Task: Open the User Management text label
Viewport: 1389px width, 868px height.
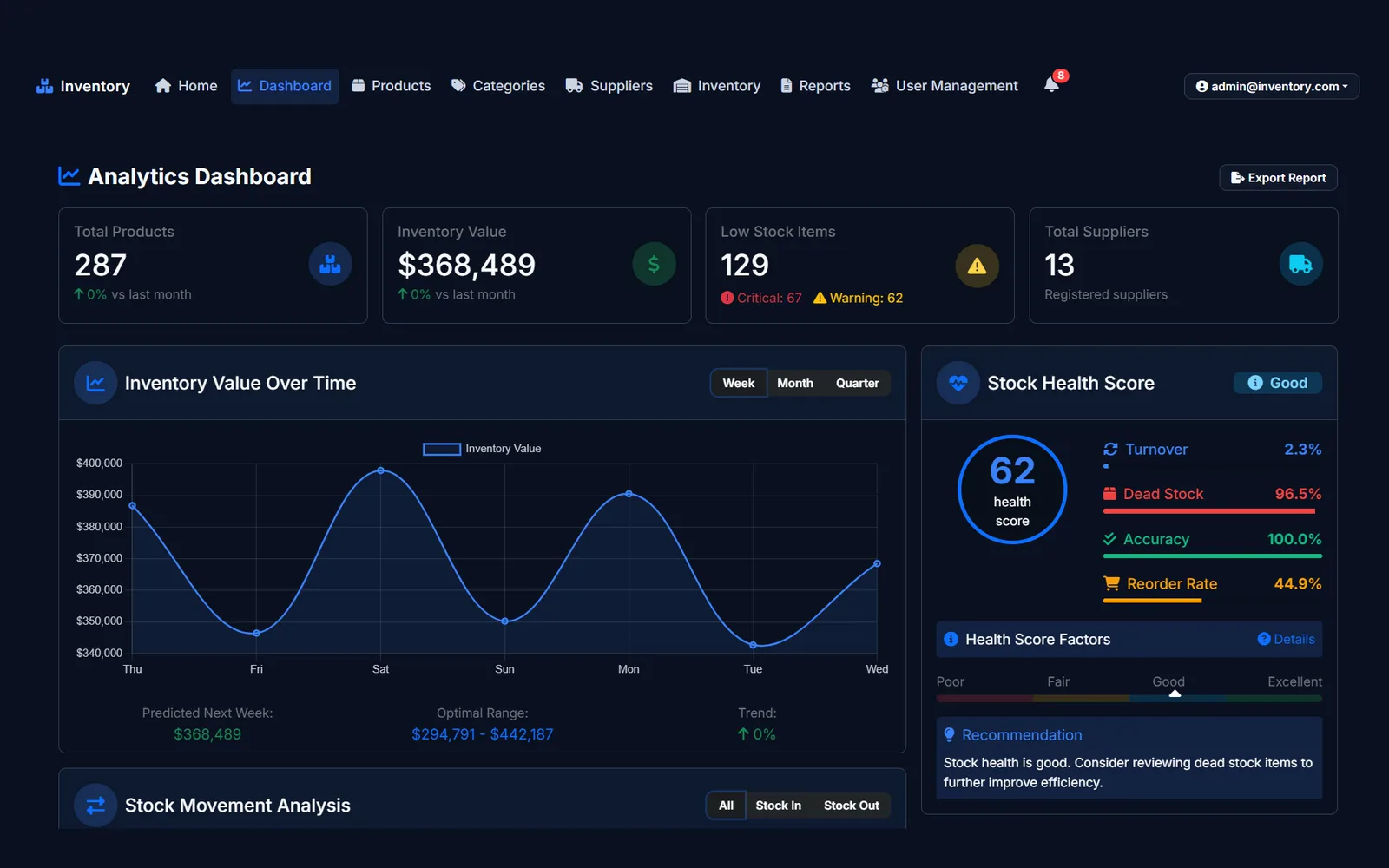Action: click(x=957, y=86)
